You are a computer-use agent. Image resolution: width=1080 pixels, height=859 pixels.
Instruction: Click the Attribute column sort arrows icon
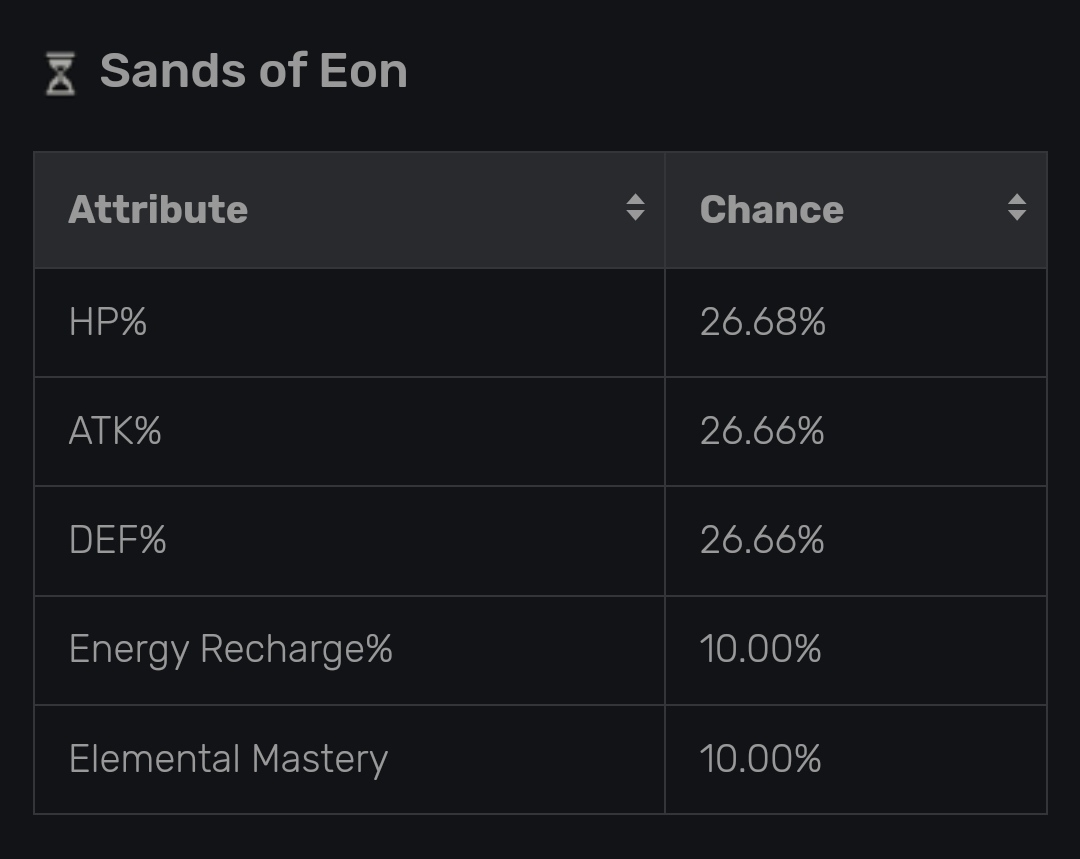point(635,208)
